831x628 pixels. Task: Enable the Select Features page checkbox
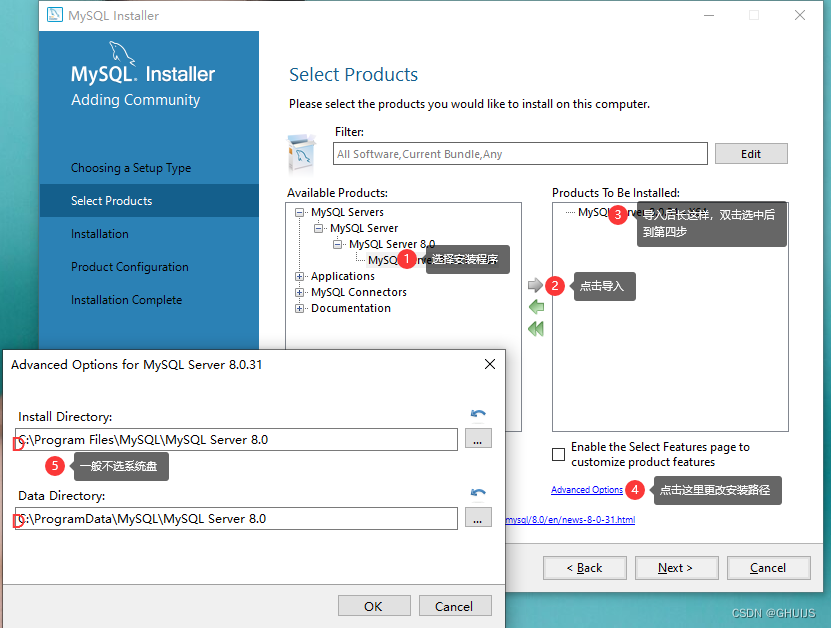pyautogui.click(x=558, y=454)
